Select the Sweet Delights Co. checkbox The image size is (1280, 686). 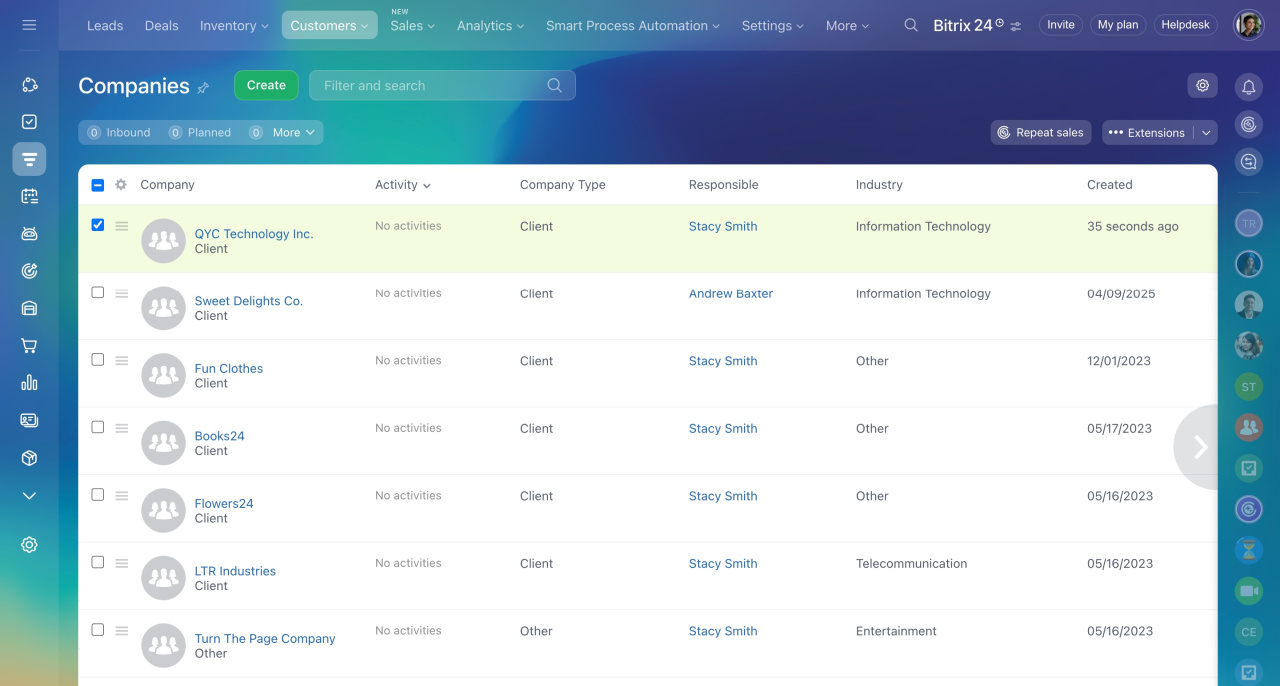pos(97,293)
